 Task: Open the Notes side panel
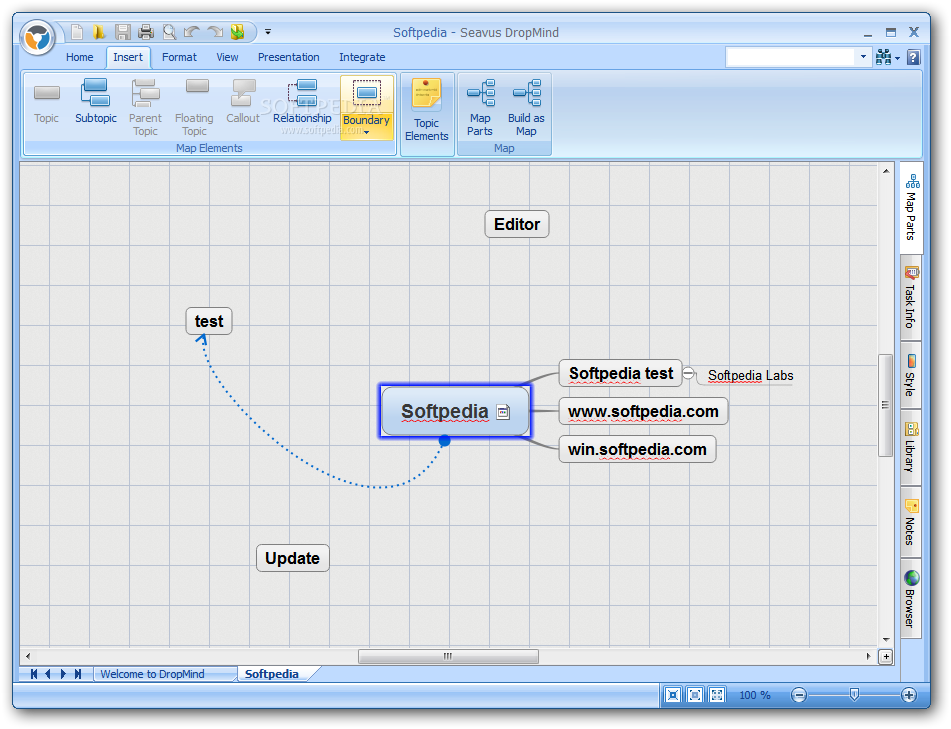(911, 522)
